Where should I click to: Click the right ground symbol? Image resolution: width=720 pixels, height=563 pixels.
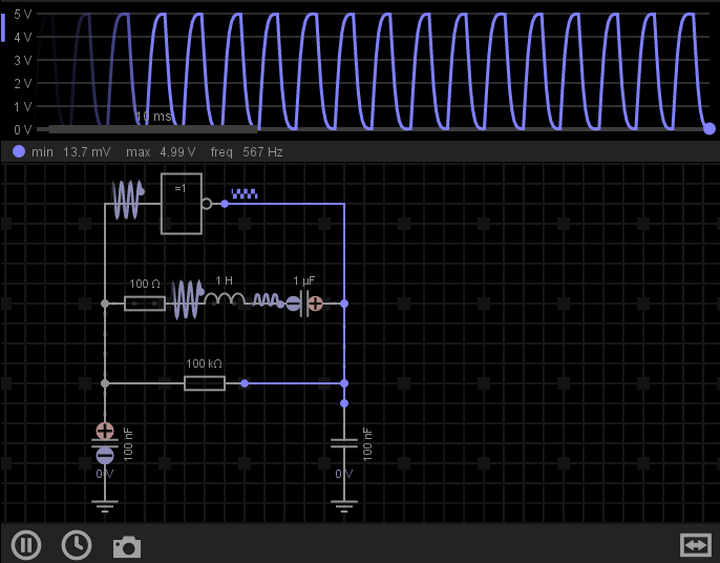(344, 503)
